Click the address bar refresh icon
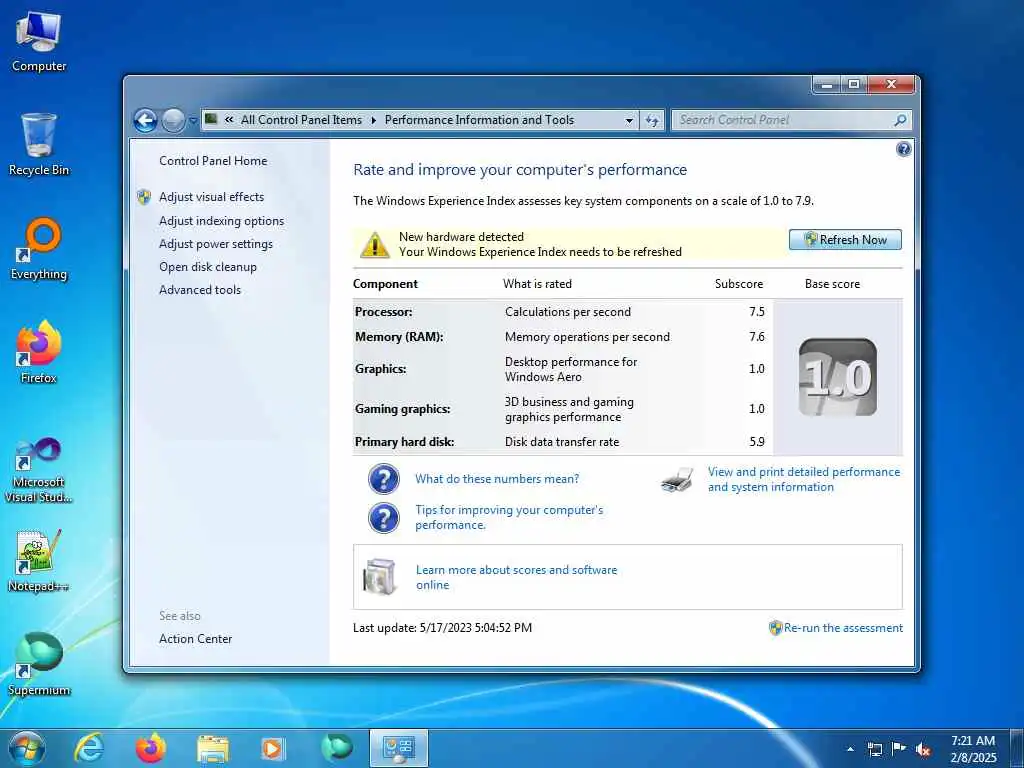The image size is (1024, 768). point(652,120)
